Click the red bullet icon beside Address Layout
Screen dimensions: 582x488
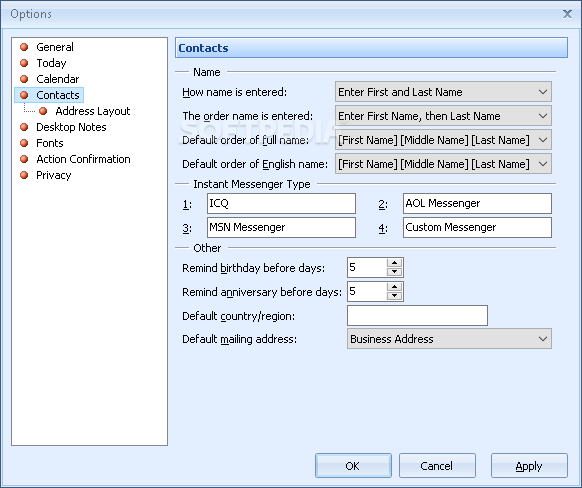click(x=43, y=111)
